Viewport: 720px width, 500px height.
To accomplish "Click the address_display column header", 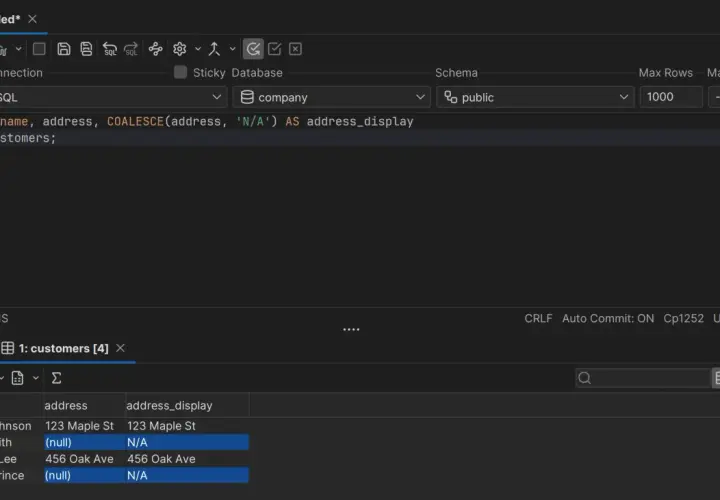I will point(187,405).
